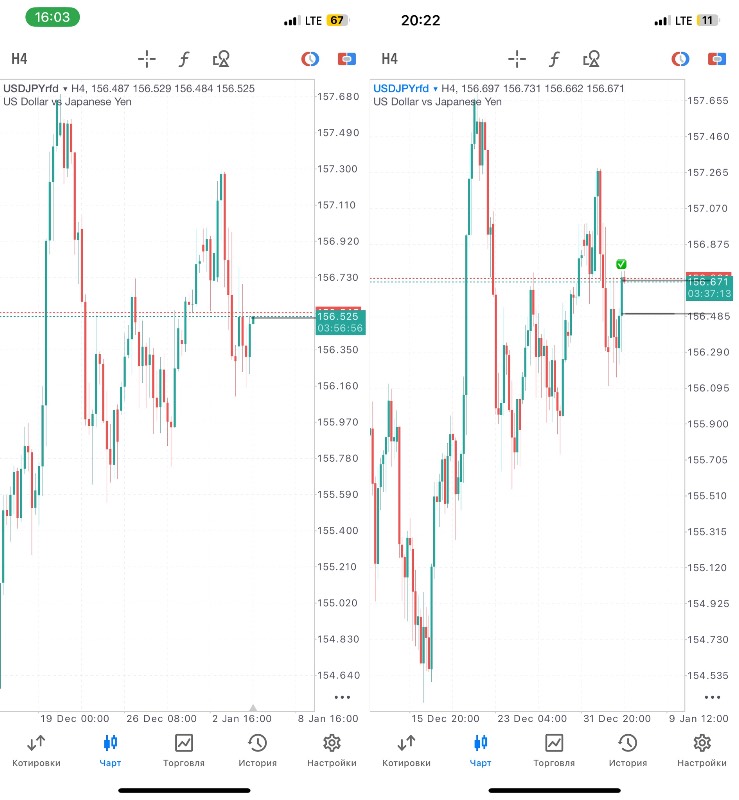Toggle round red-blue icon in right toolbar
Viewport: 739px width, 800px height.
pyautogui.click(x=680, y=59)
